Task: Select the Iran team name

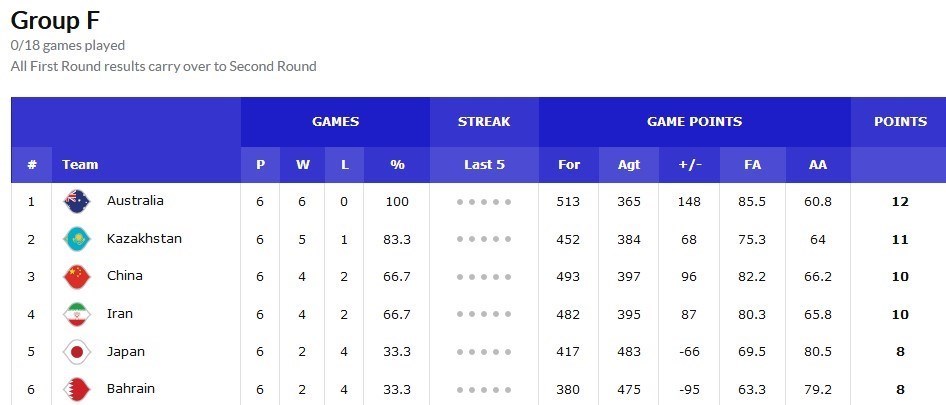Action: point(120,314)
